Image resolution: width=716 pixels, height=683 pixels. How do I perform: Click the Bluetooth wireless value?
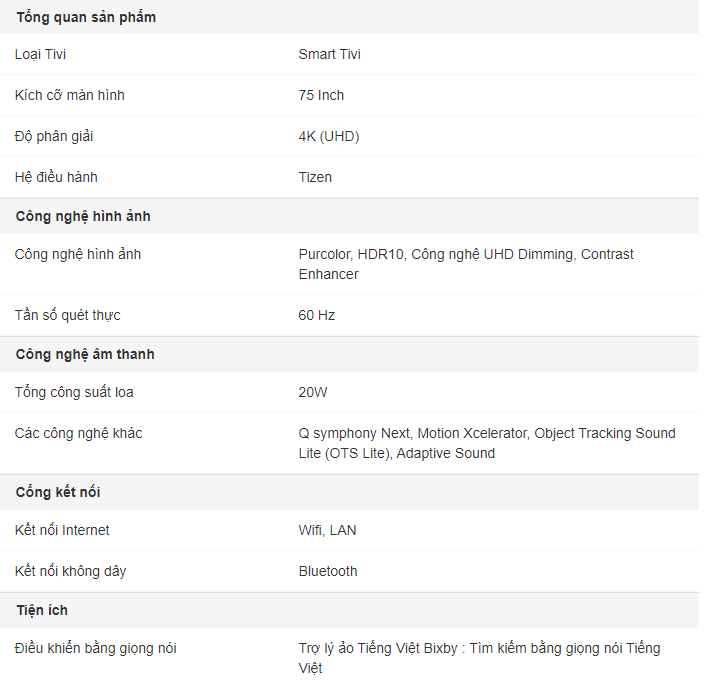click(x=328, y=572)
